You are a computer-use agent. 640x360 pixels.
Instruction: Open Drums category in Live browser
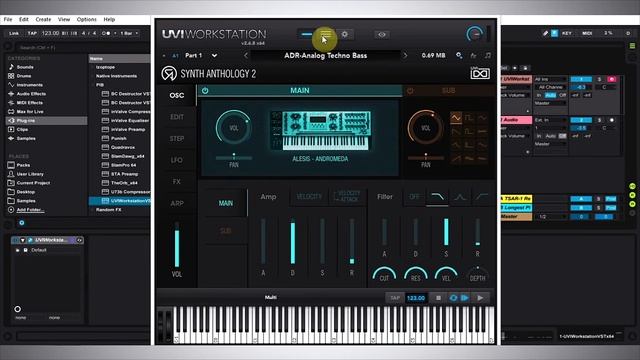pyautogui.click(x=24, y=76)
